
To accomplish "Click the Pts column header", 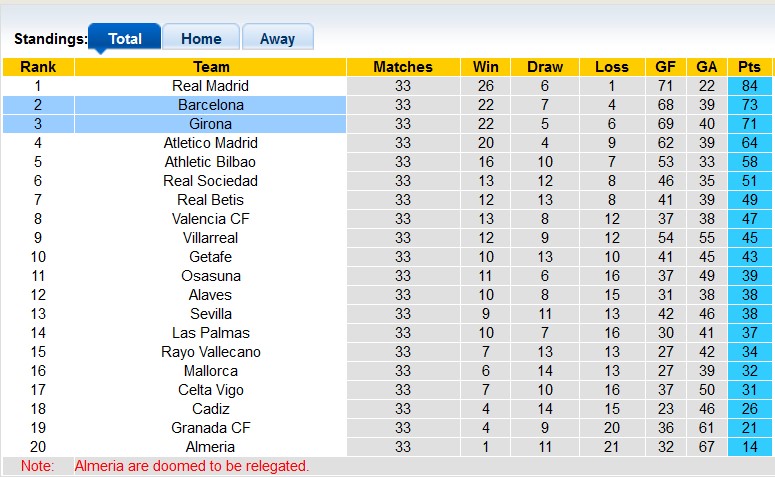I will click(x=749, y=67).
